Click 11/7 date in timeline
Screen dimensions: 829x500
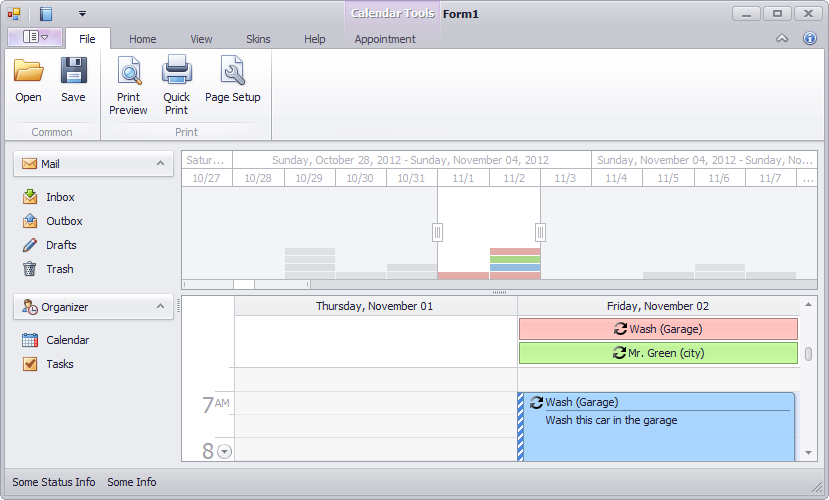coord(770,178)
